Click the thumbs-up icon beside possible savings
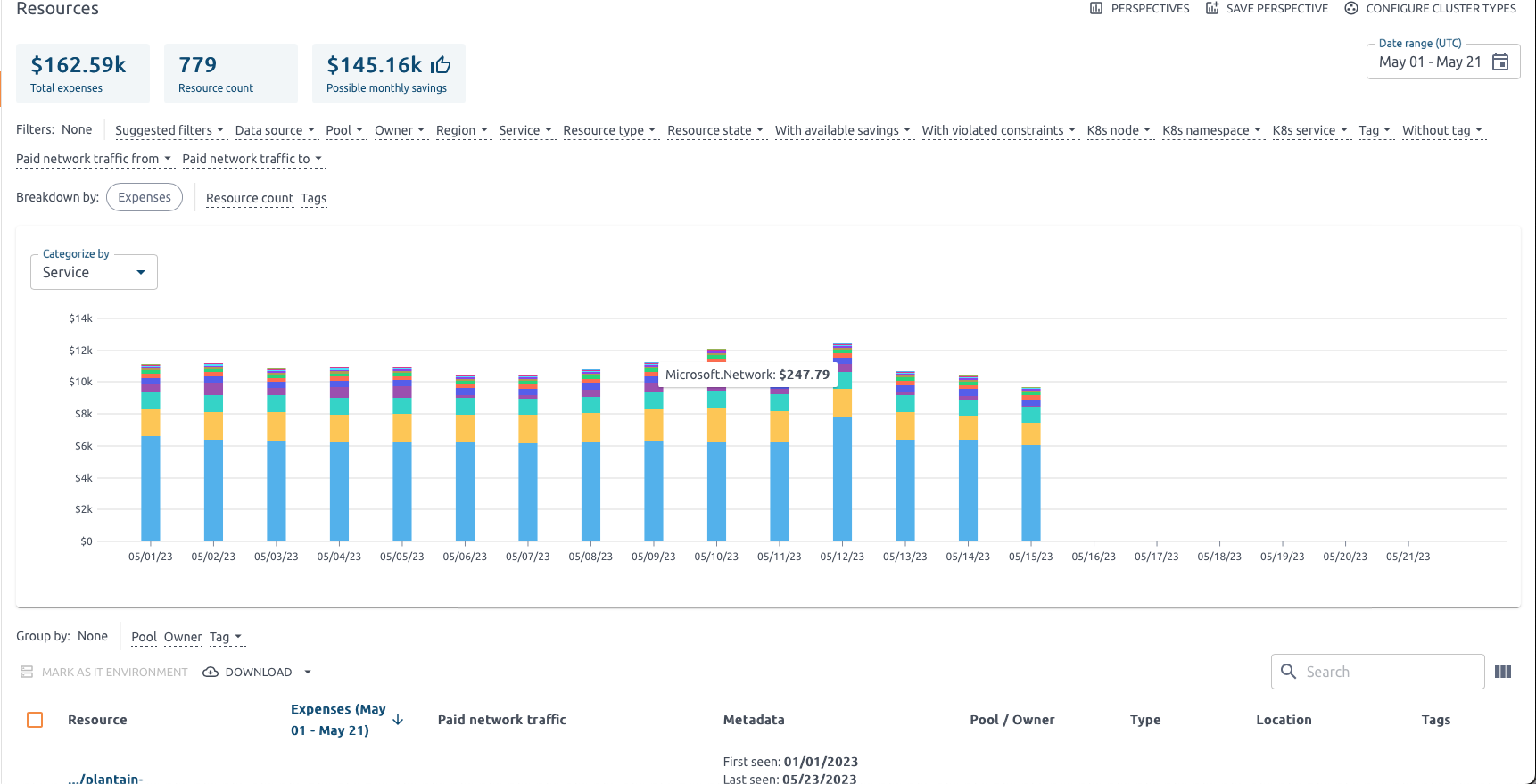1536x784 pixels. pos(441,65)
